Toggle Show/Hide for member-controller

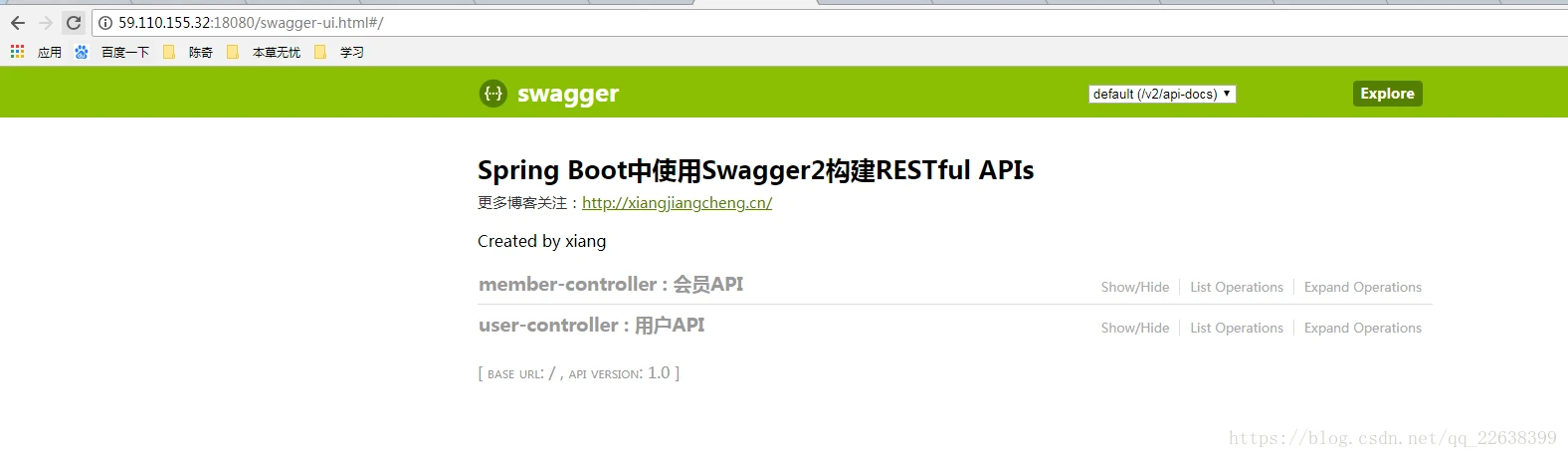pyautogui.click(x=1135, y=287)
